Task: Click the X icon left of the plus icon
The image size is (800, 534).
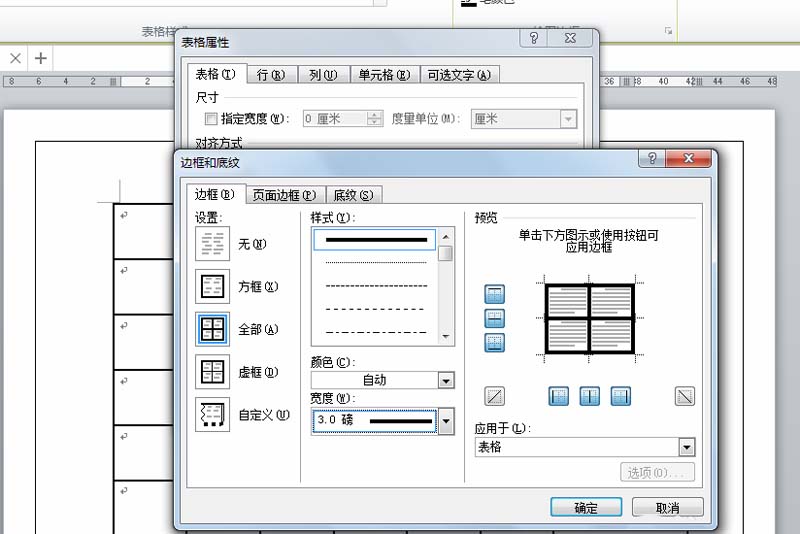Action: 15,58
